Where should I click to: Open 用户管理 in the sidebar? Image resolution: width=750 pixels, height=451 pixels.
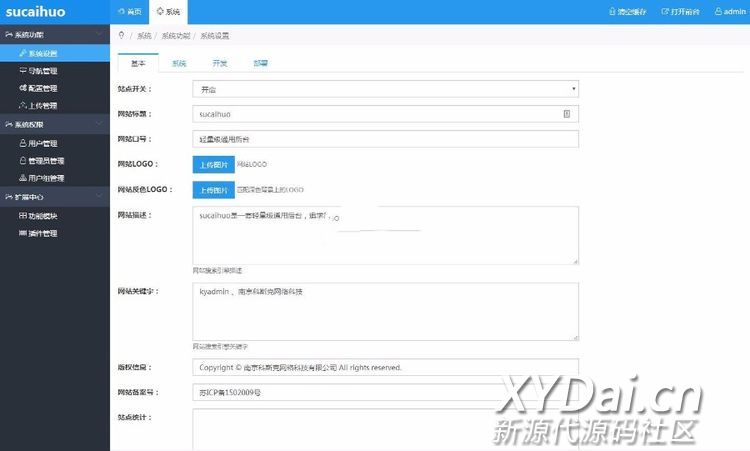pyautogui.click(x=55, y=143)
